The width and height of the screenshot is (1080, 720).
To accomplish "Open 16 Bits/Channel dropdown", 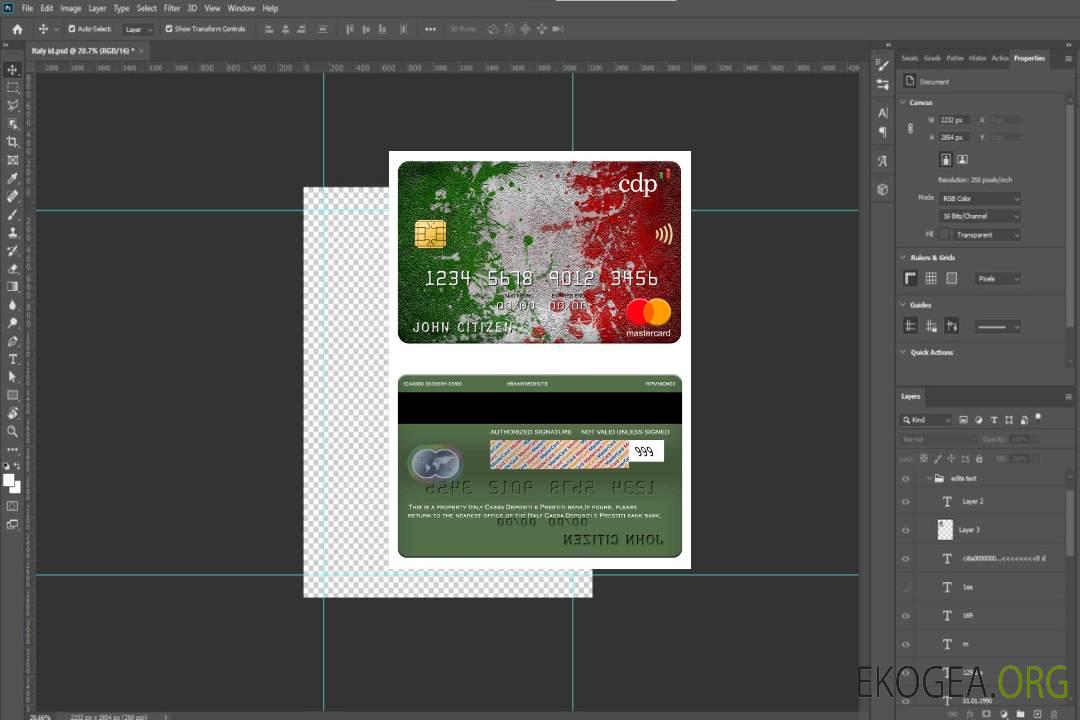I will (x=979, y=216).
